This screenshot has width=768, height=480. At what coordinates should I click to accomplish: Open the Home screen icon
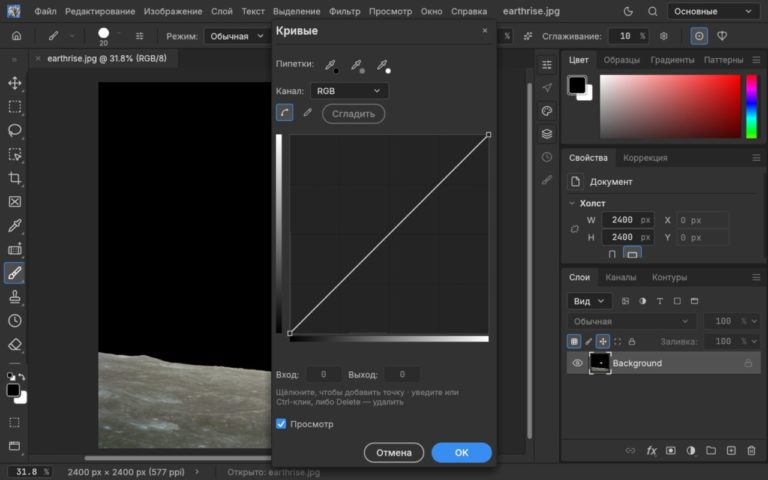coord(16,36)
